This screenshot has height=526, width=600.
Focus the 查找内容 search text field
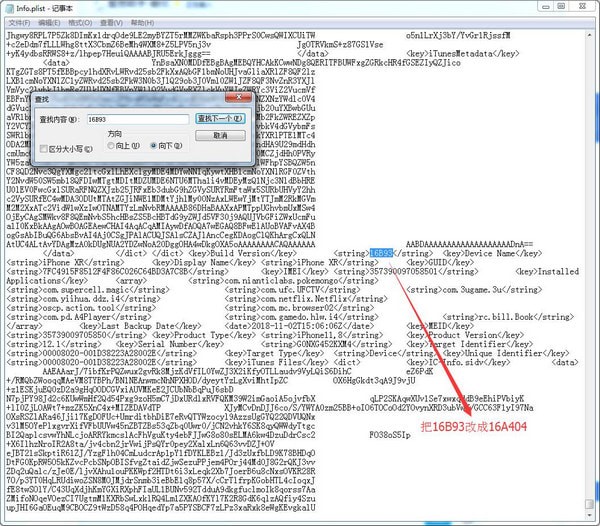coord(136,119)
